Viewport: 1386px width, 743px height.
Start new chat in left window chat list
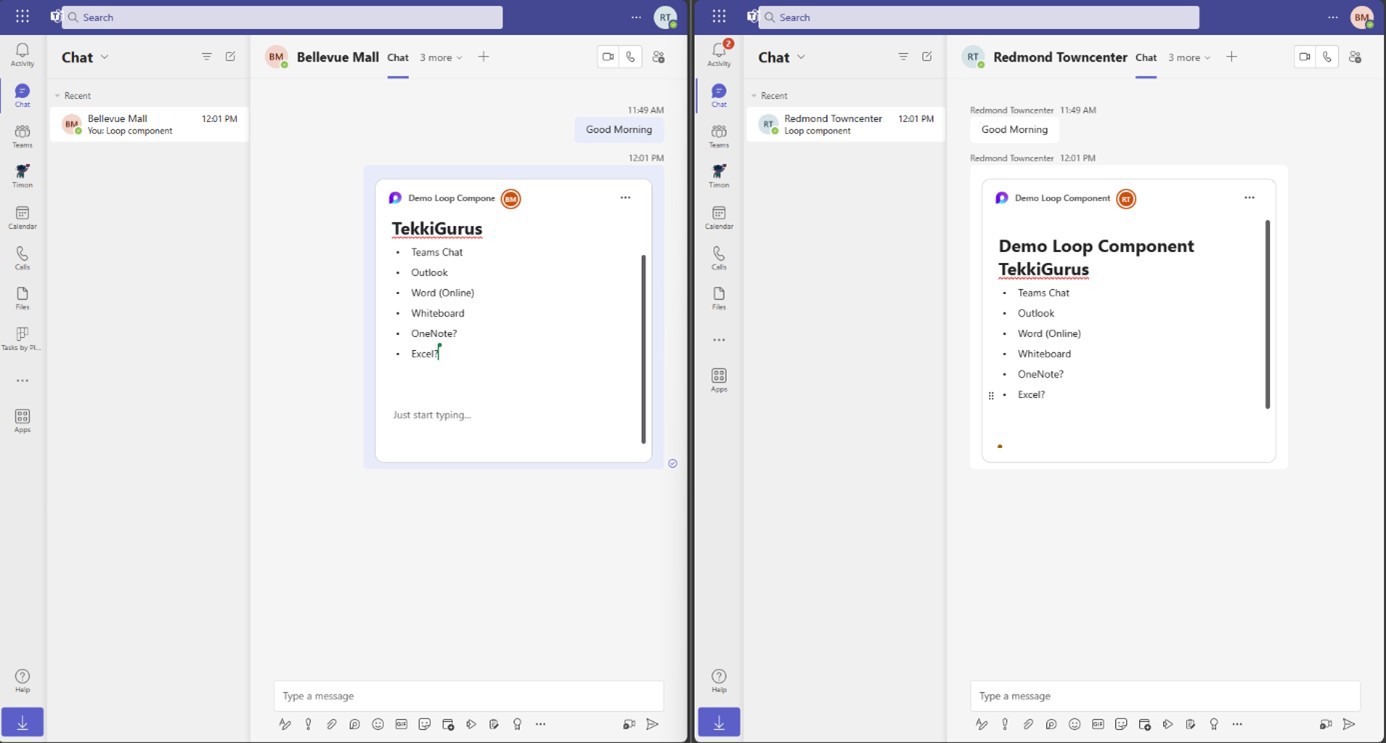pos(230,57)
